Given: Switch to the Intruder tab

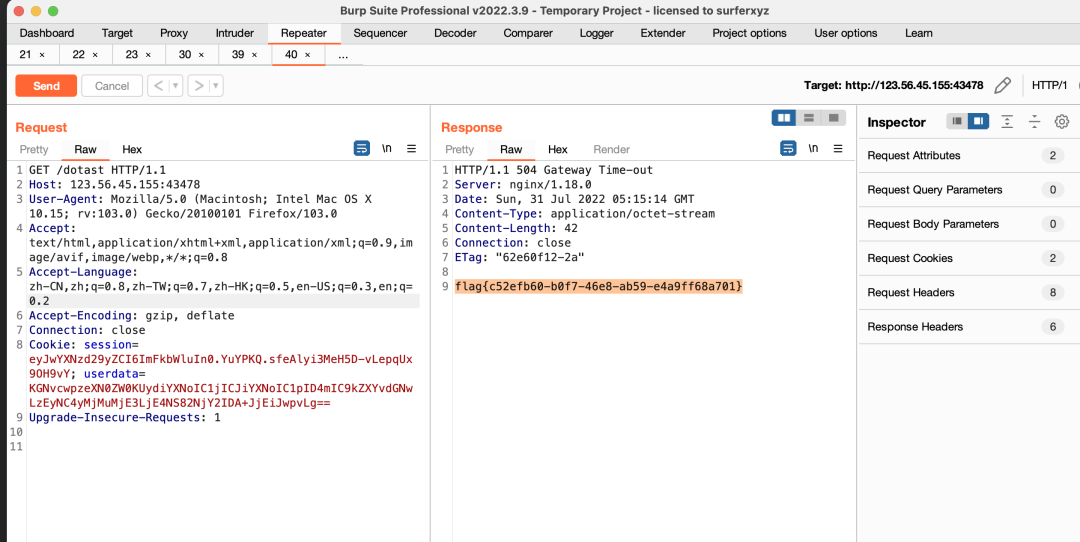Looking at the screenshot, I should tap(235, 33).
